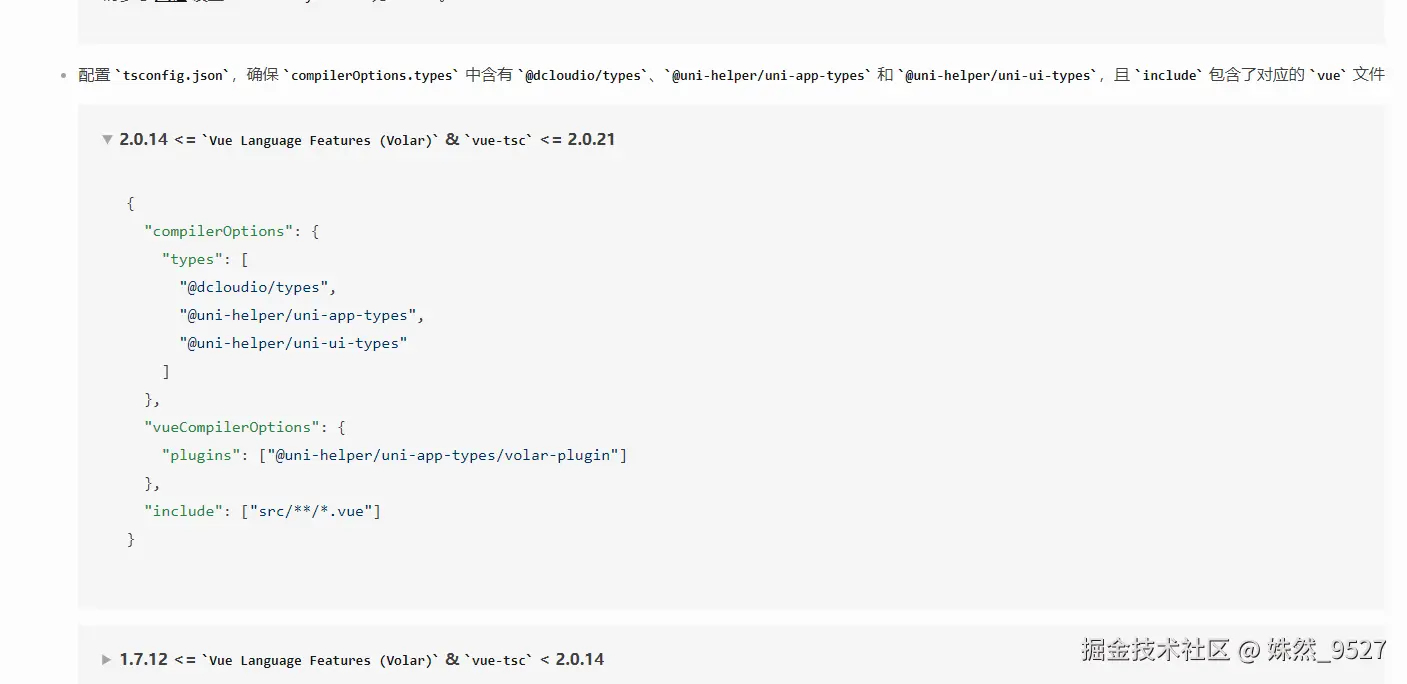Click "@uni-helper/uni-ui-types" in the types array
Viewport: 1407px width, 684px height.
(x=293, y=343)
